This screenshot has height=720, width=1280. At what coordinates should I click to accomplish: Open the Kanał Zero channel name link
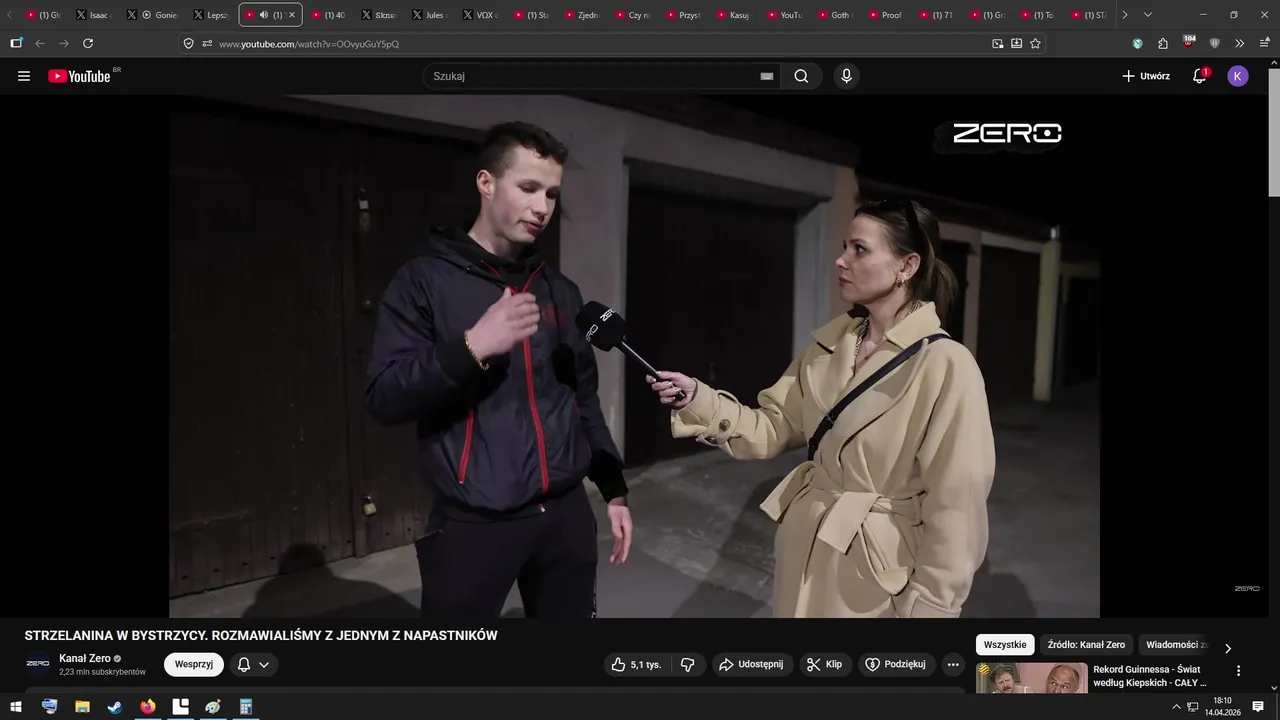pyautogui.click(x=85, y=658)
